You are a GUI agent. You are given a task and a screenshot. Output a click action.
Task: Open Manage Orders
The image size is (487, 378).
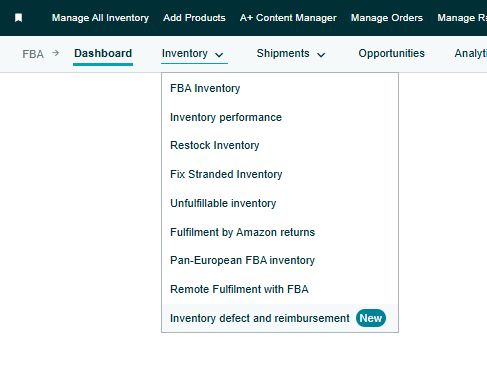[387, 18]
